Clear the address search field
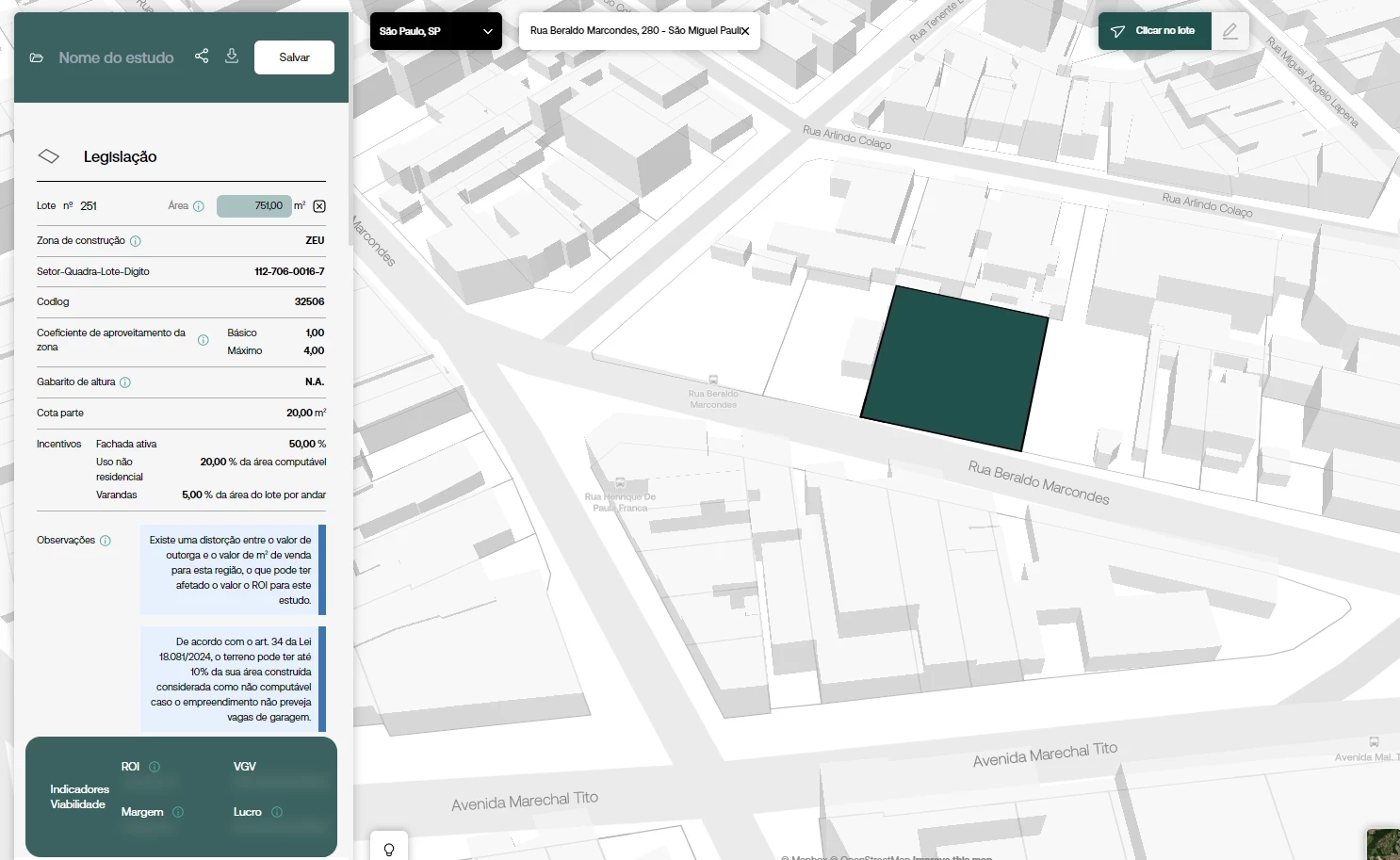Viewport: 1400px width, 860px height. (x=745, y=31)
